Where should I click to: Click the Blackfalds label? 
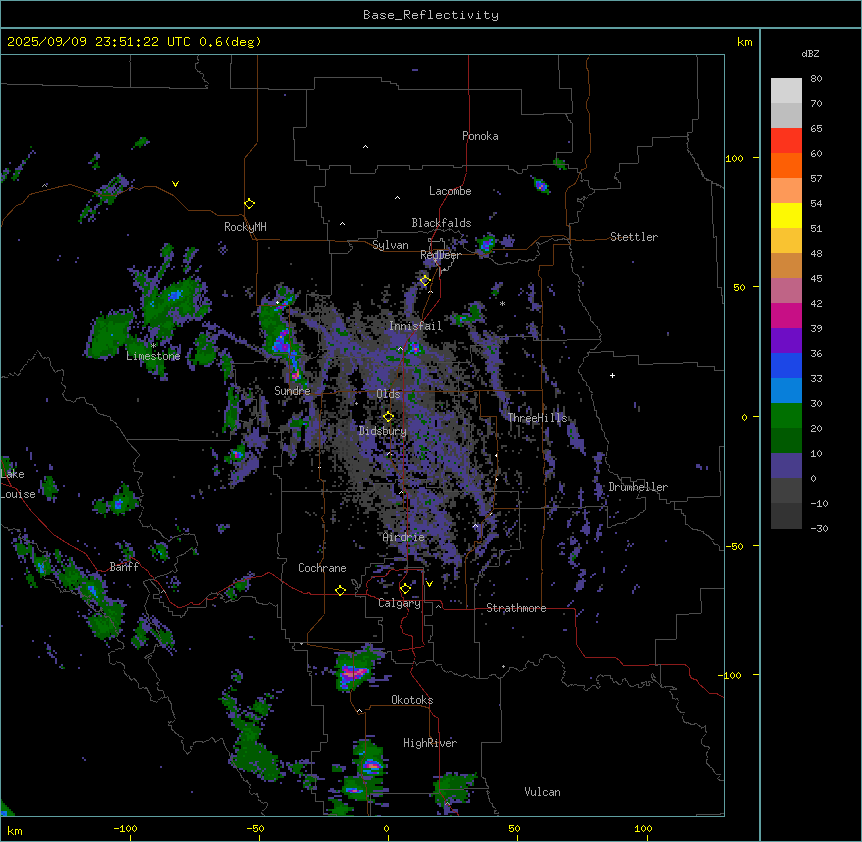point(441,223)
